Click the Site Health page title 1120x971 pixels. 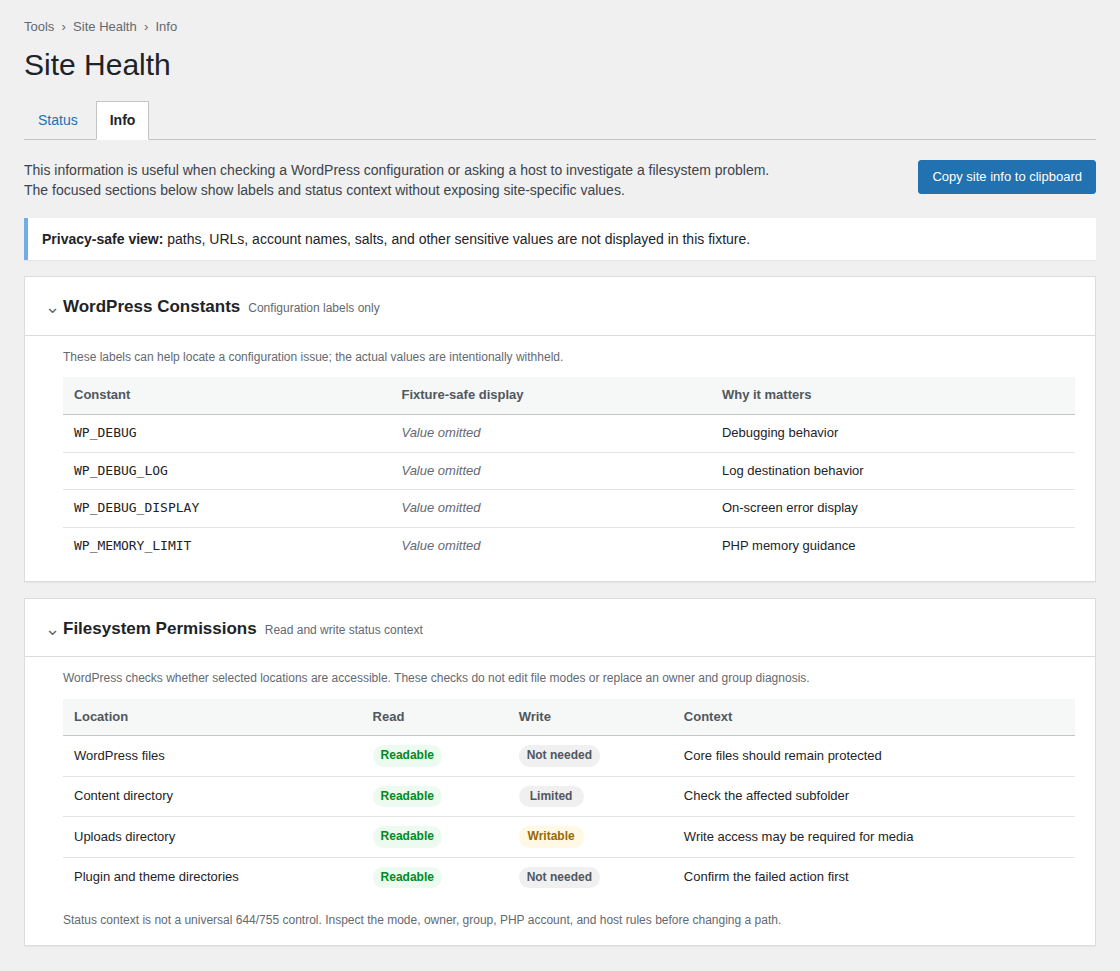(x=97, y=65)
